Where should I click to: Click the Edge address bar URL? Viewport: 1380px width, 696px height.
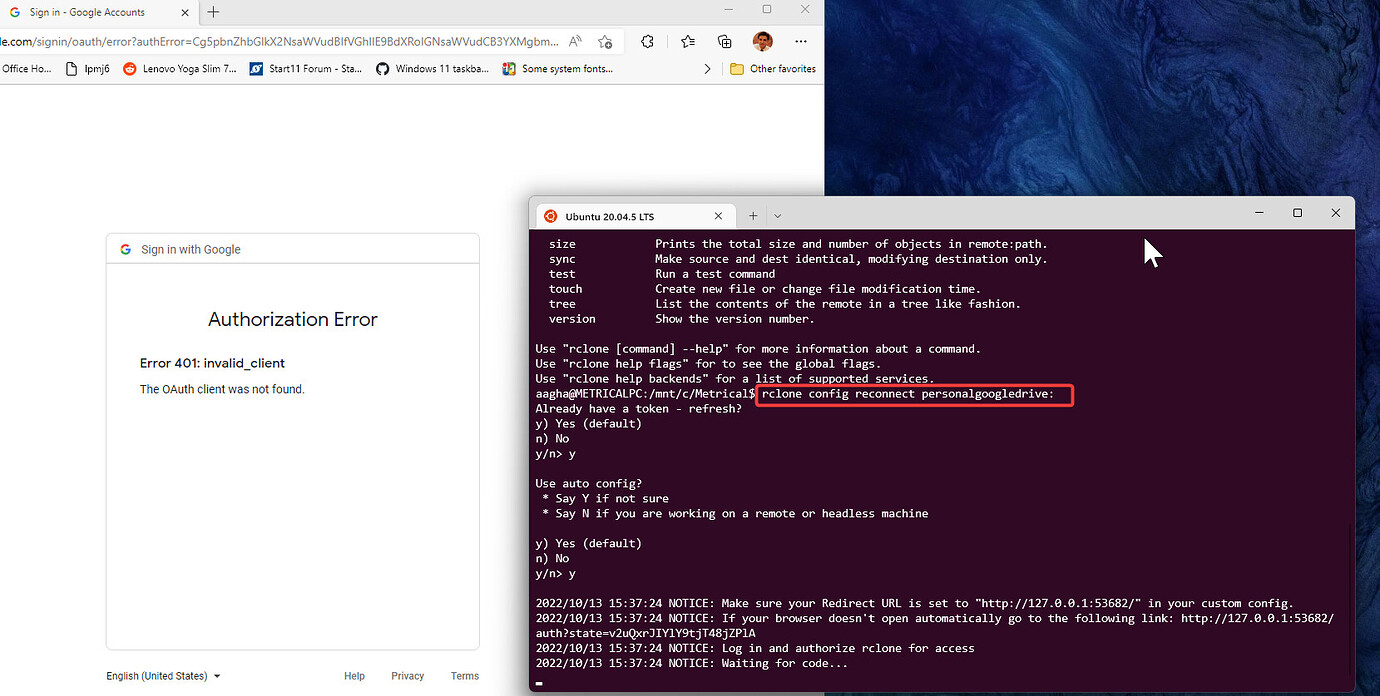(x=278, y=42)
